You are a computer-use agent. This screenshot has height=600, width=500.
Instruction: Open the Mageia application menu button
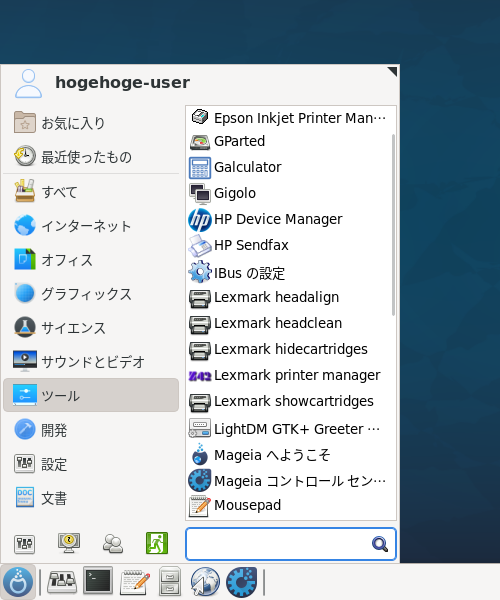coord(18,582)
